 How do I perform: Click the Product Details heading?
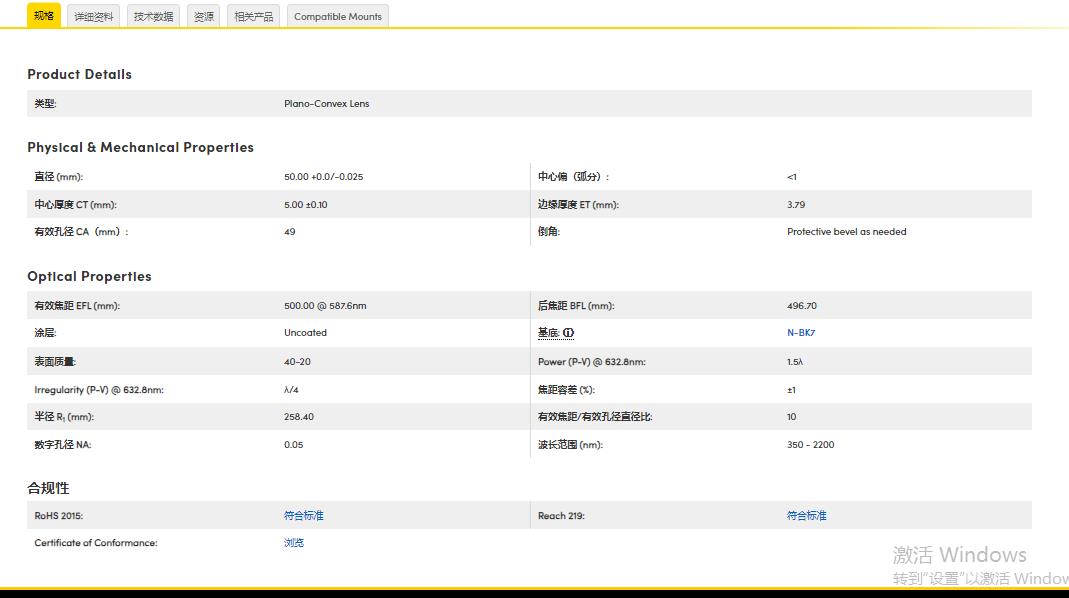79,74
